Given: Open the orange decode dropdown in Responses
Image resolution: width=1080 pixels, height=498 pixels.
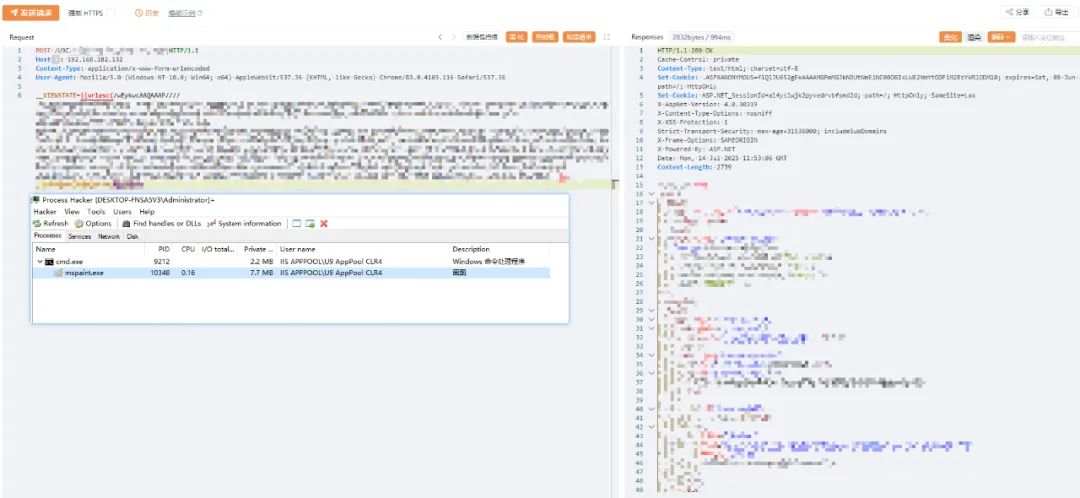Looking at the screenshot, I should tap(1001, 37).
